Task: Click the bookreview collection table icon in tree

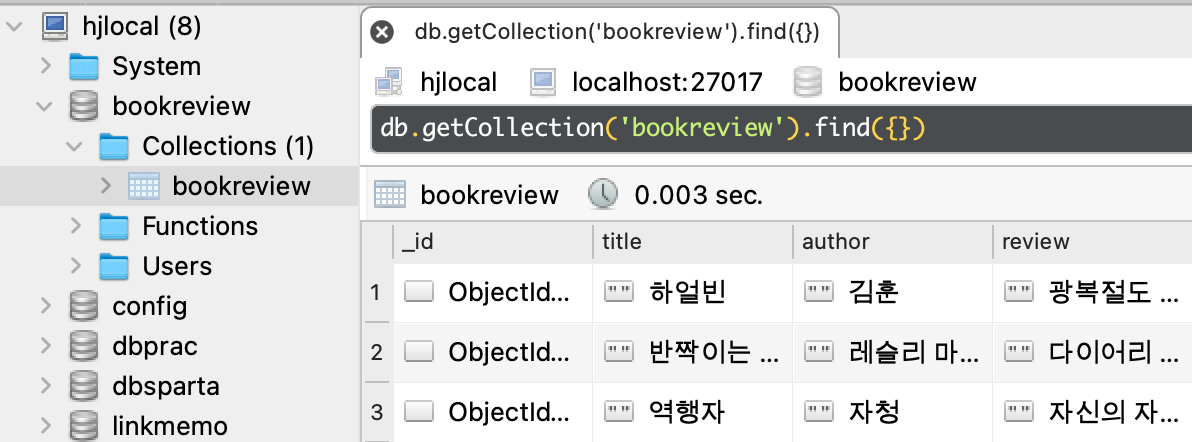Action: [x=144, y=186]
